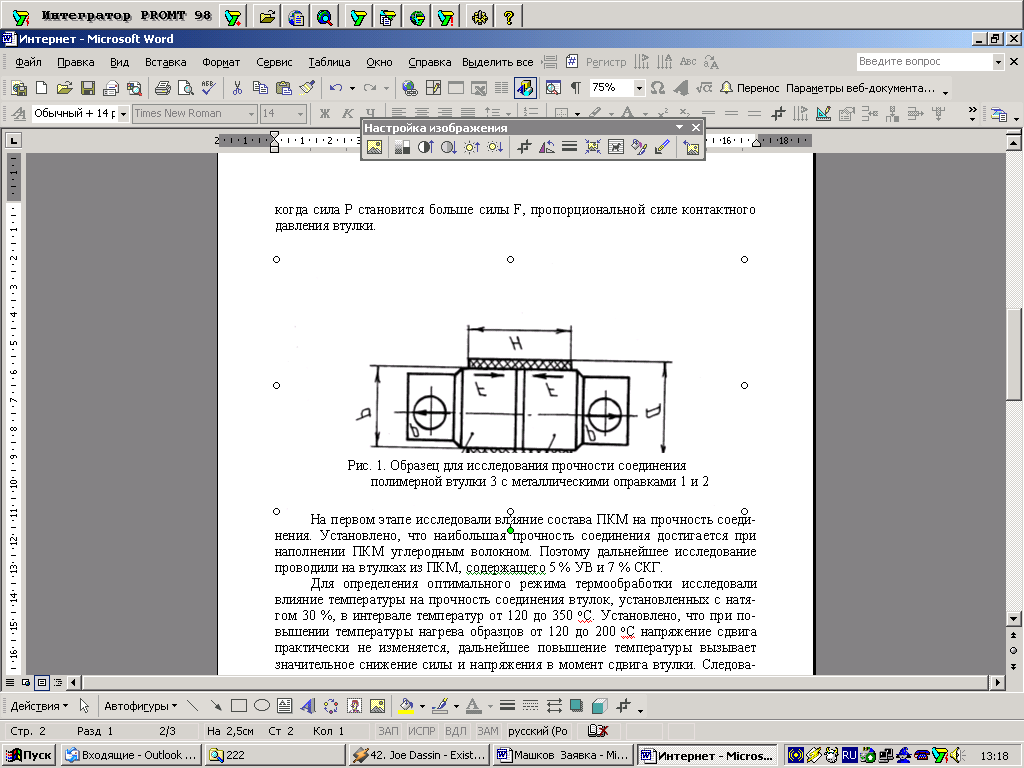This screenshot has height=768, width=1024.
Task: Open the Таблица menu
Action: (329, 62)
